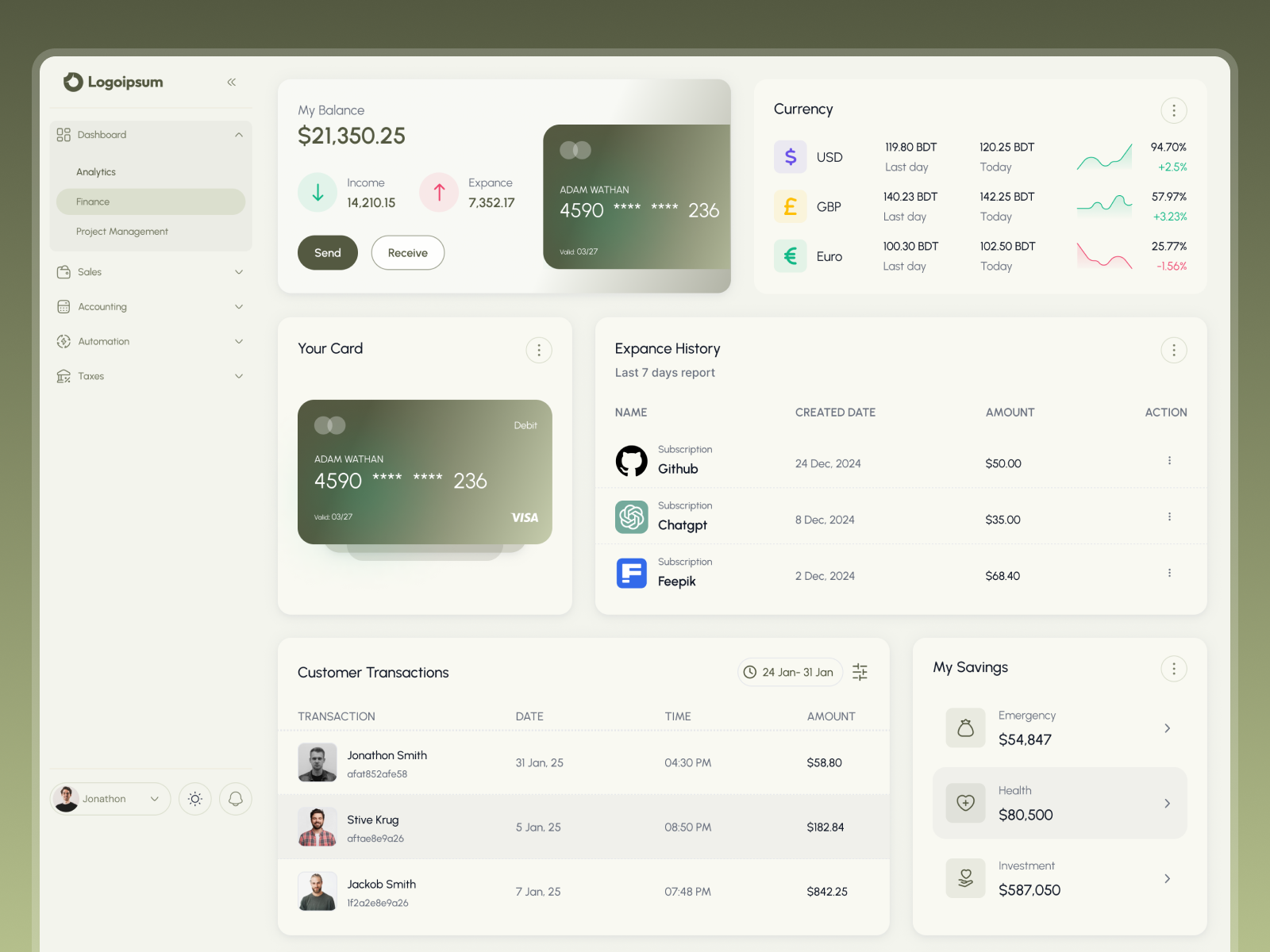Open Health savings details

coord(1060,803)
